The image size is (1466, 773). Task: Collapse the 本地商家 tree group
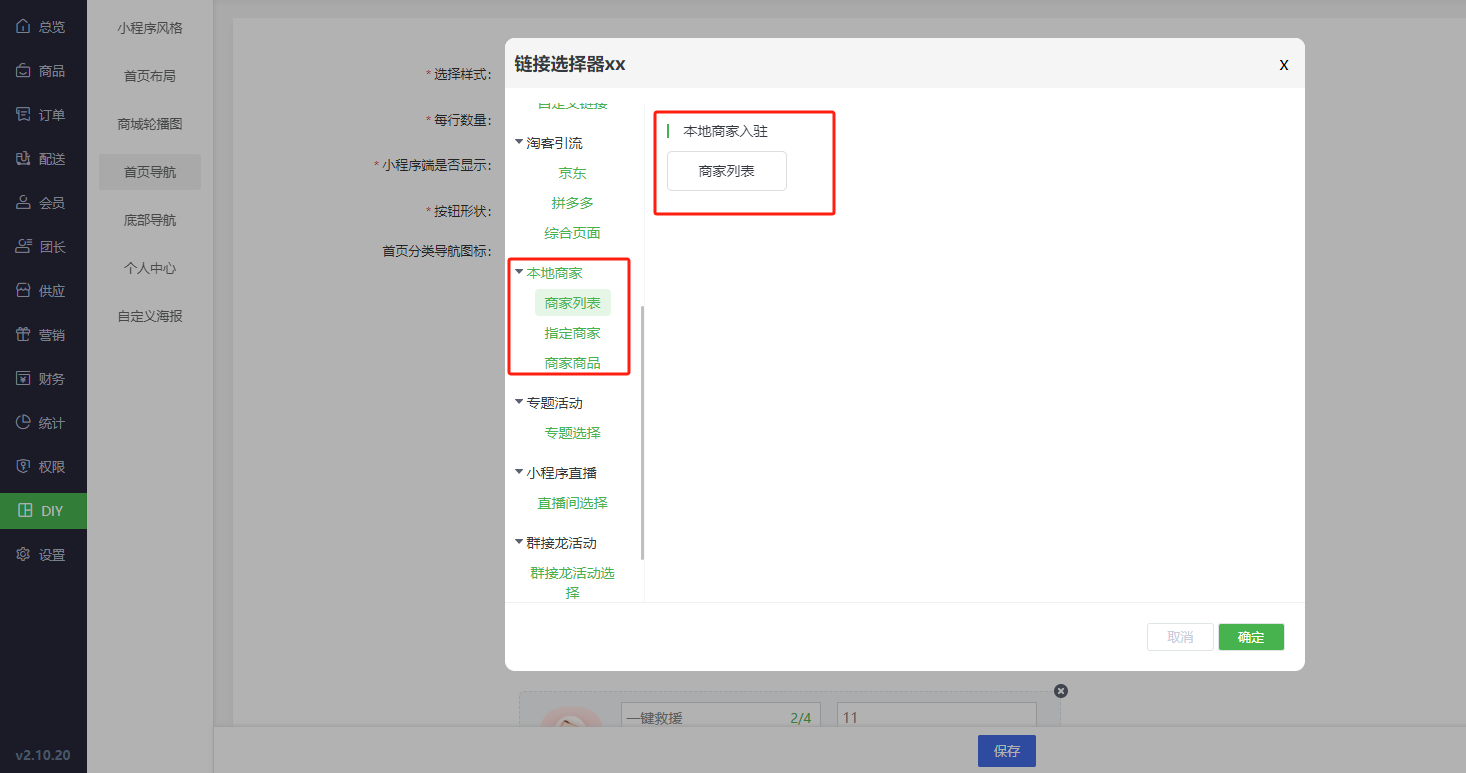click(519, 272)
